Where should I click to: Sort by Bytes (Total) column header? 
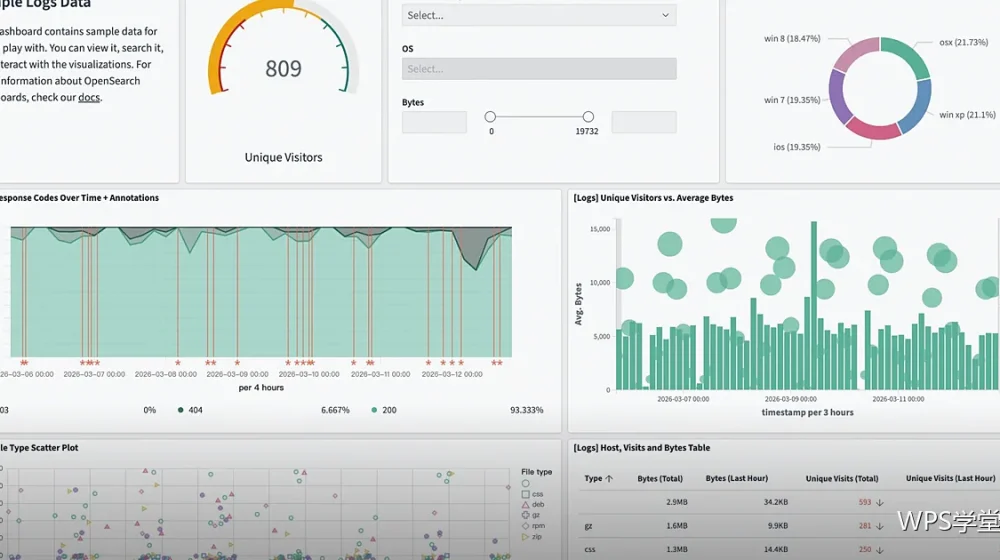pos(659,478)
